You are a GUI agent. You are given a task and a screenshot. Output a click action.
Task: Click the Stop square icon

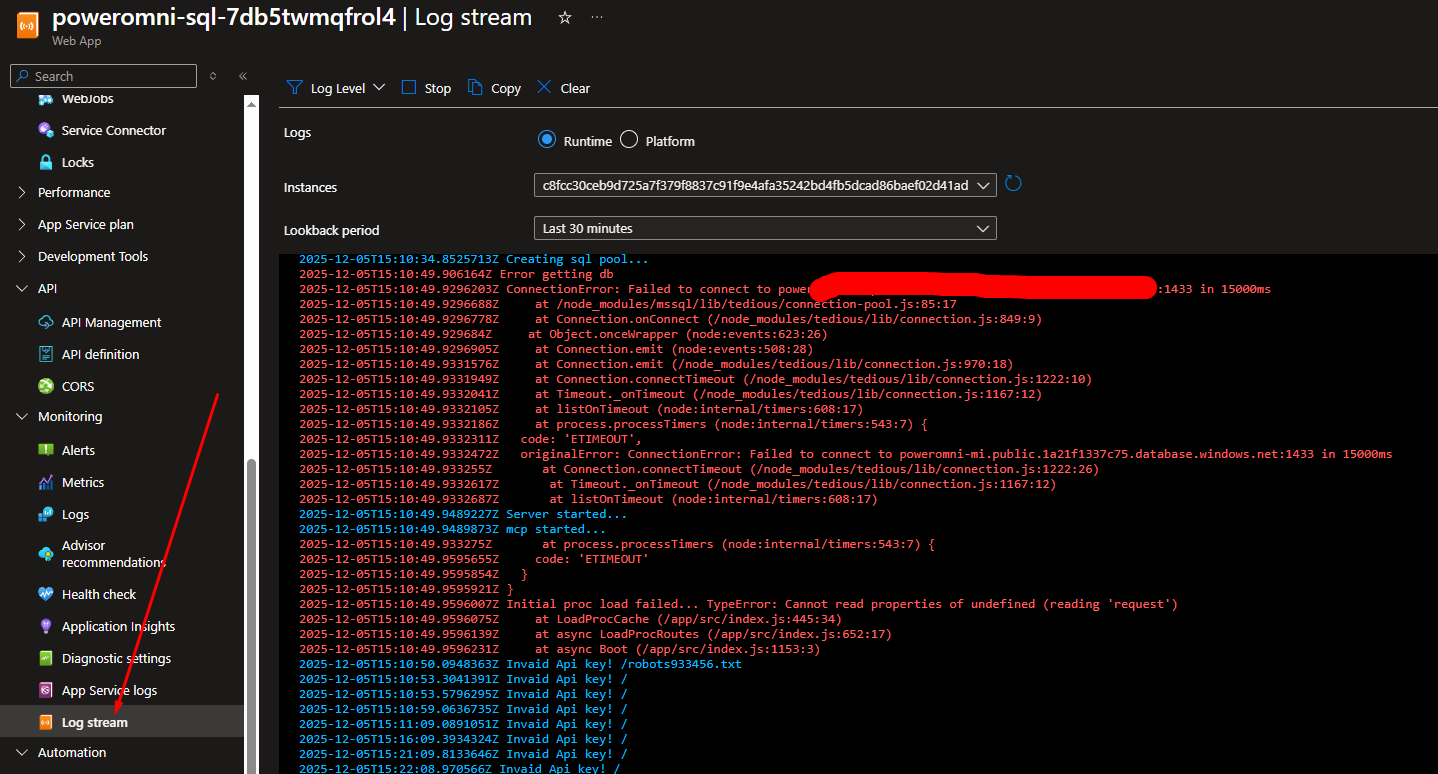[408, 87]
